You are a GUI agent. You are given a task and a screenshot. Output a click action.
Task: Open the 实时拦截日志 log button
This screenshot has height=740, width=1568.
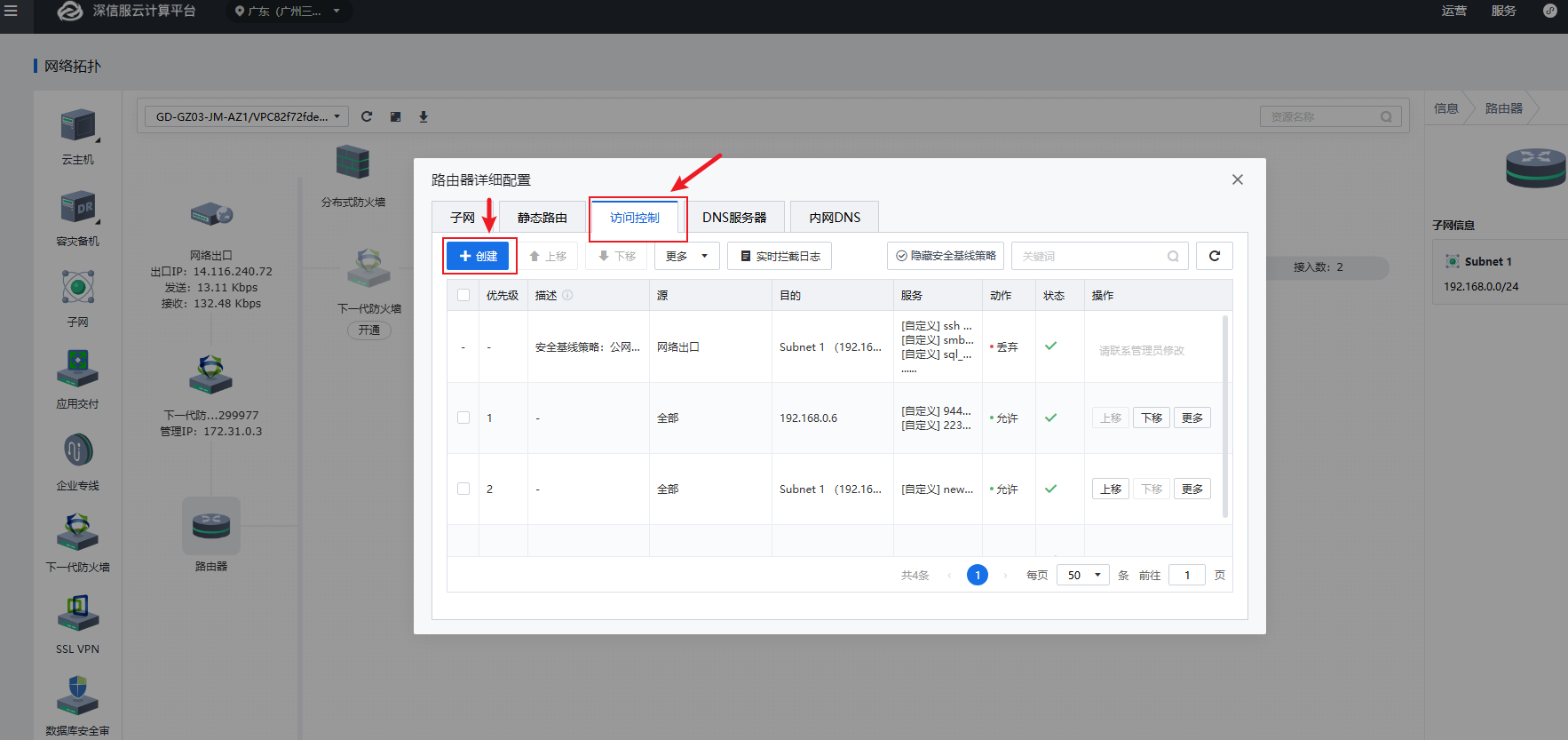(x=780, y=256)
